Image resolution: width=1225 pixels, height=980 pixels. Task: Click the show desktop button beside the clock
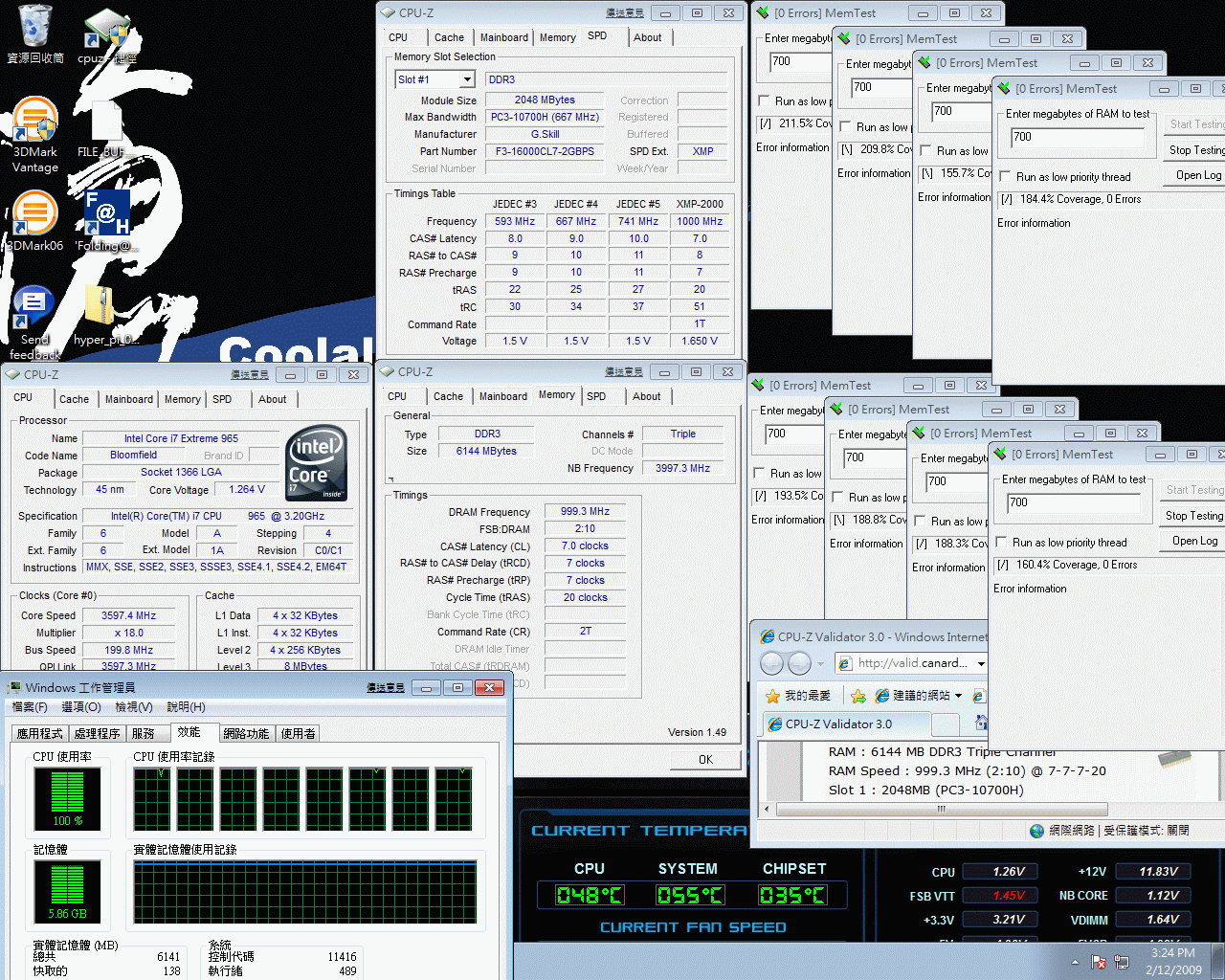tap(1218, 961)
